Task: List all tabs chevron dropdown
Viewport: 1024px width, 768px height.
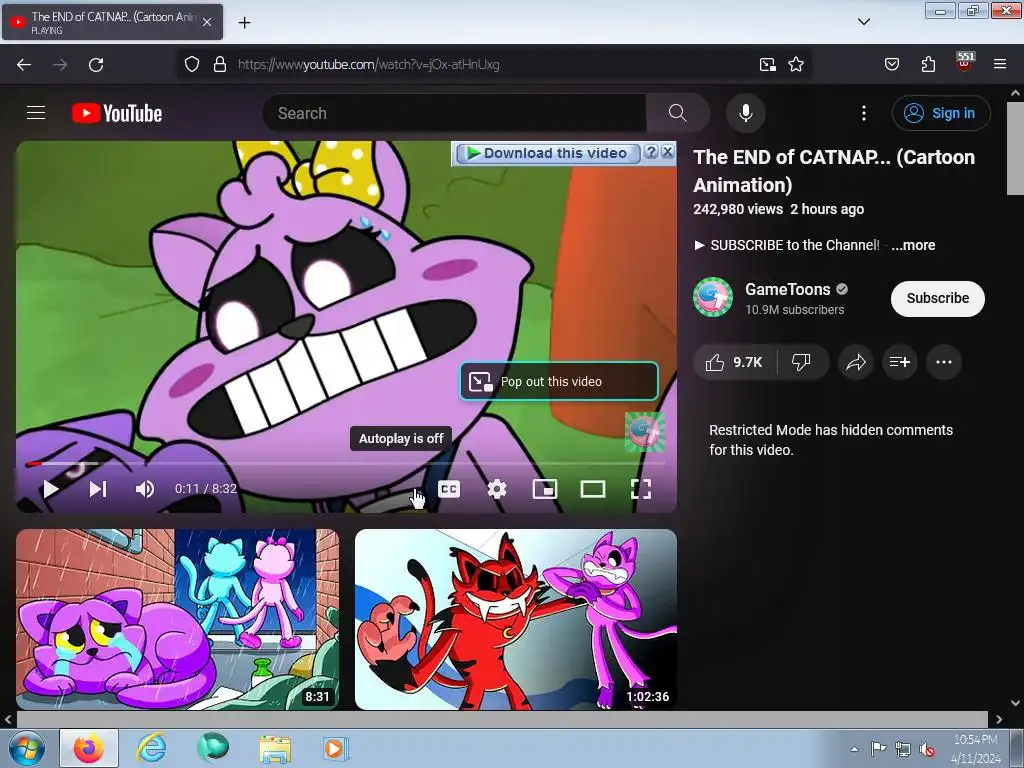Action: [863, 22]
